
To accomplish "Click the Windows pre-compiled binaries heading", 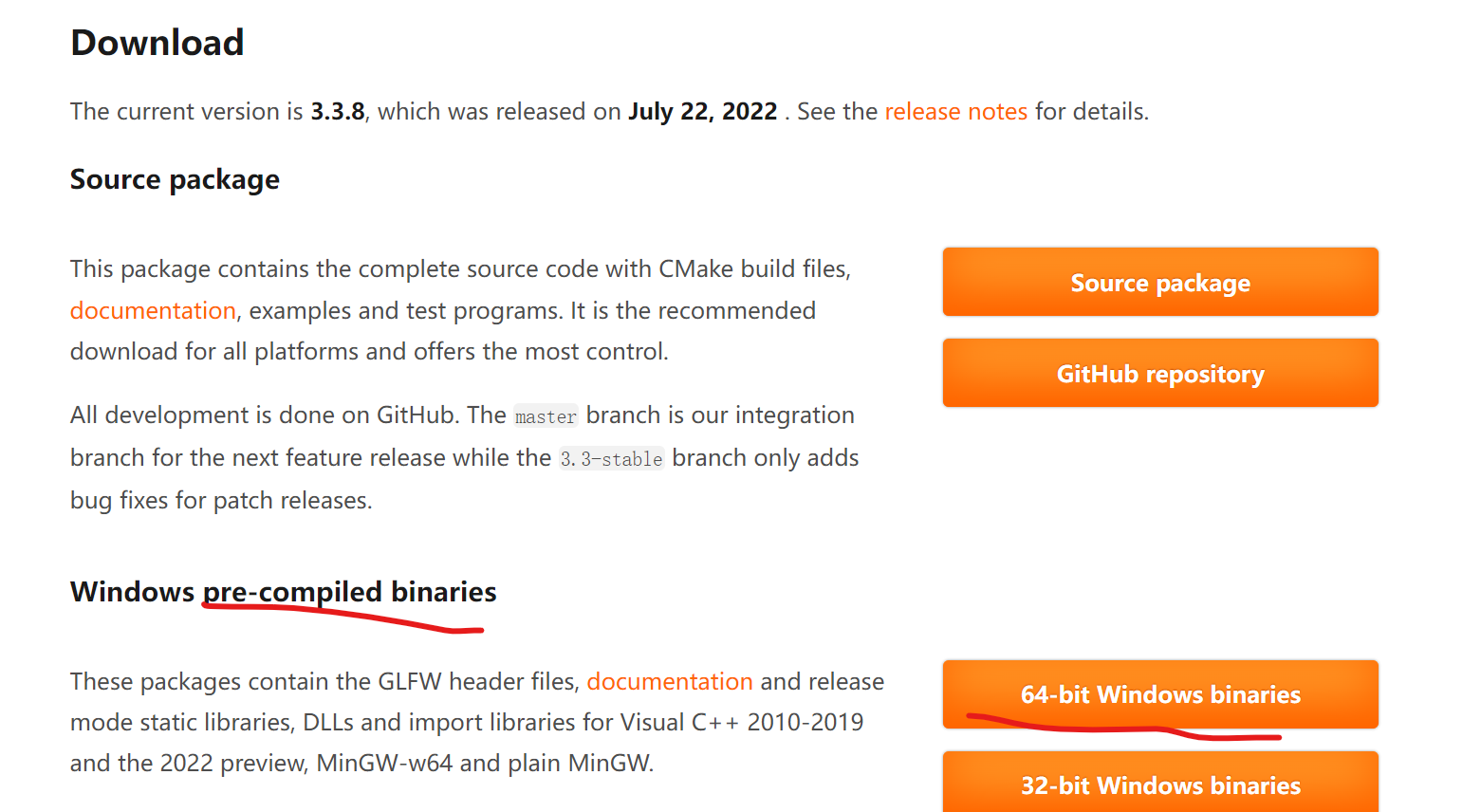I will click(x=283, y=592).
